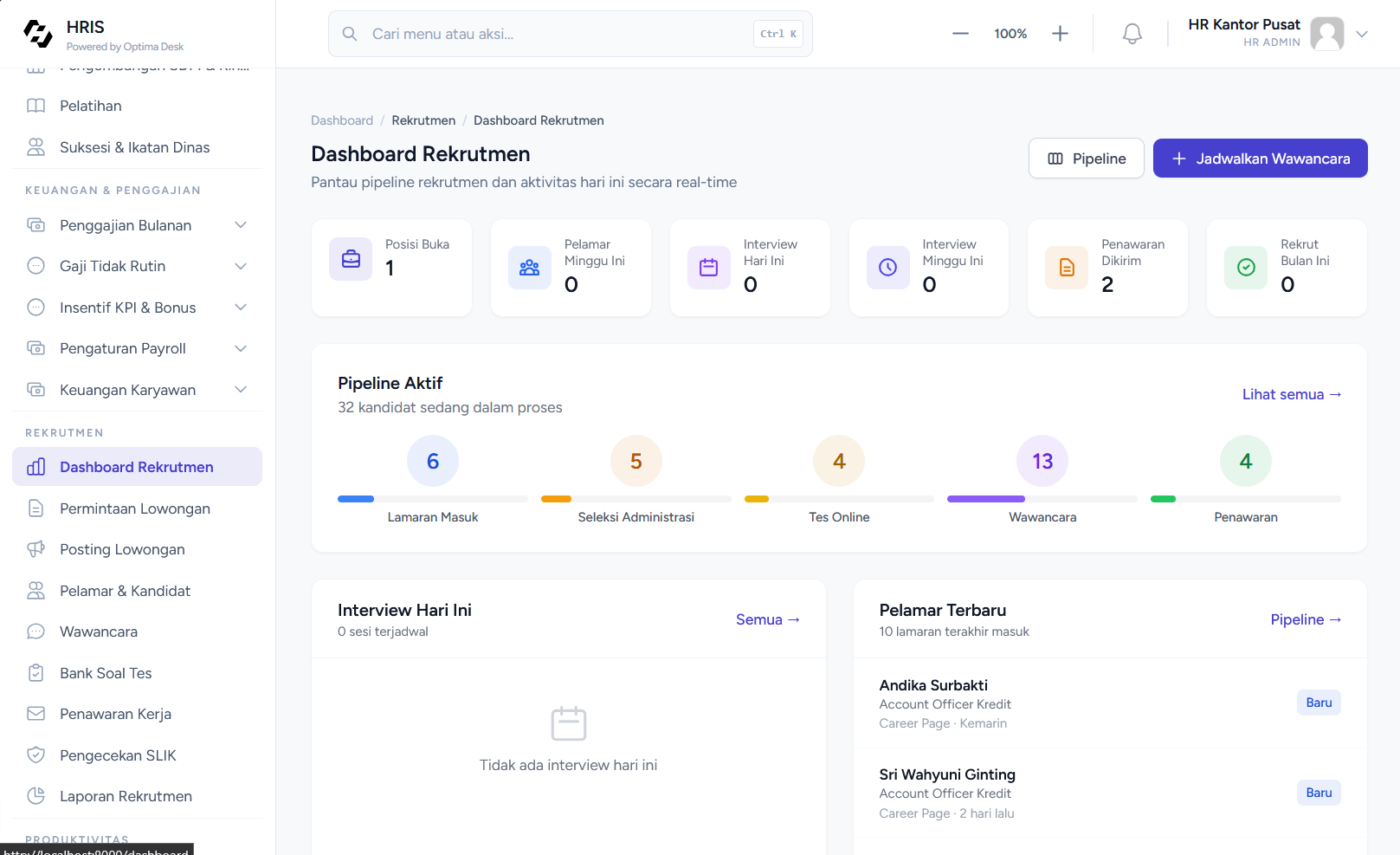Click the Posting Lowongan megaphone icon
Image resolution: width=1400 pixels, height=855 pixels.
(x=35, y=549)
